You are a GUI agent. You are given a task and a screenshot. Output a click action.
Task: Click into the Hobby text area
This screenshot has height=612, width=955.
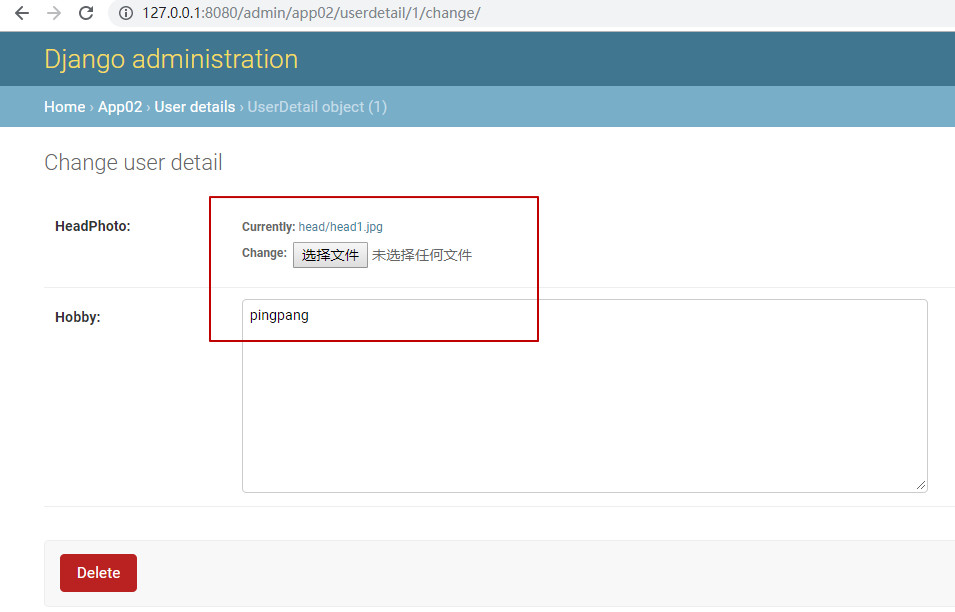[585, 396]
